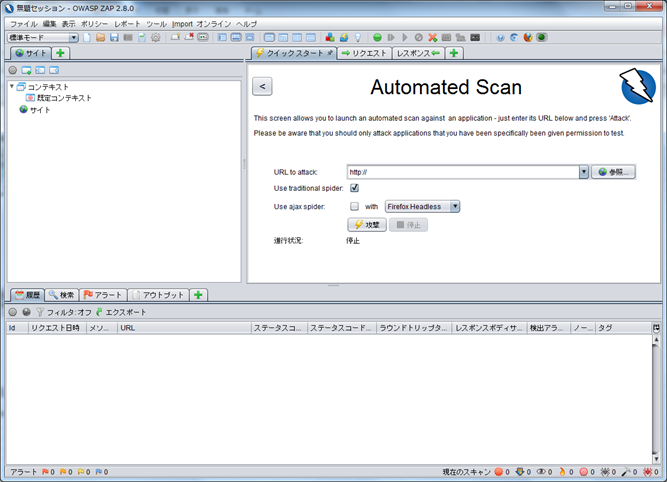Click the red X custom breakpoint icon
The image size is (667, 482).
pyautogui.click(x=433, y=37)
